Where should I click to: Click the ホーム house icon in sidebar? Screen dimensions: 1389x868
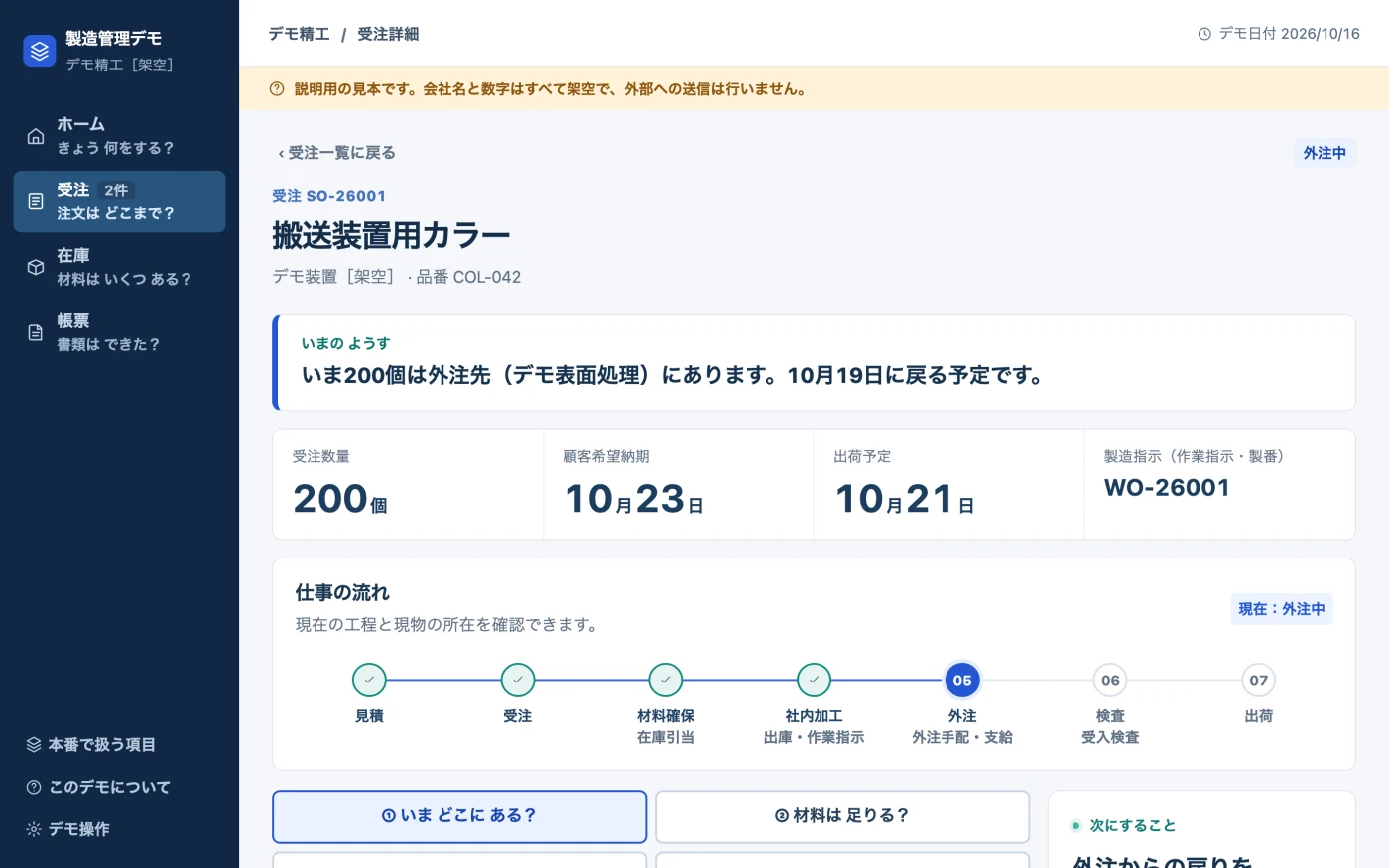tap(36, 136)
